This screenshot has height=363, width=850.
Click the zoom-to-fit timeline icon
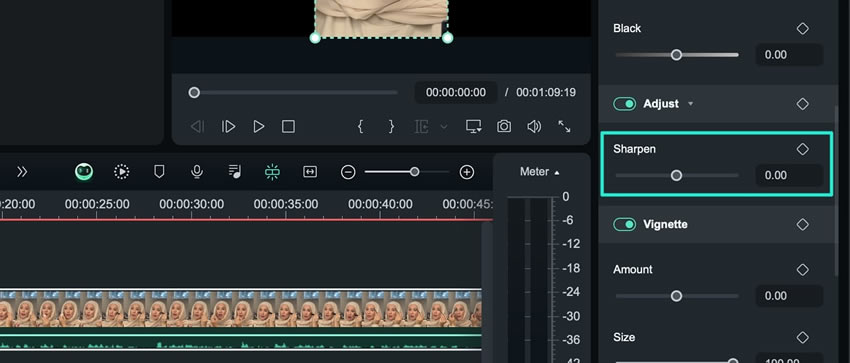310,172
